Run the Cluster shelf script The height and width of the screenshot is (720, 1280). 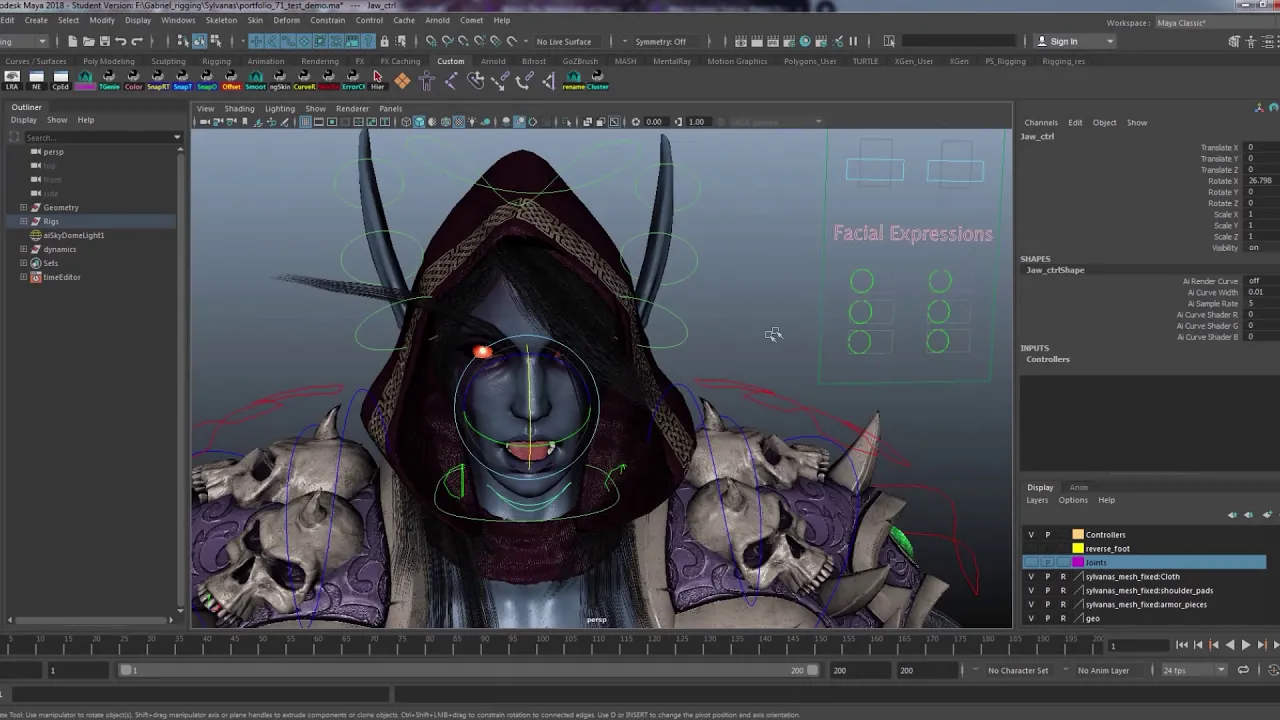coord(597,80)
